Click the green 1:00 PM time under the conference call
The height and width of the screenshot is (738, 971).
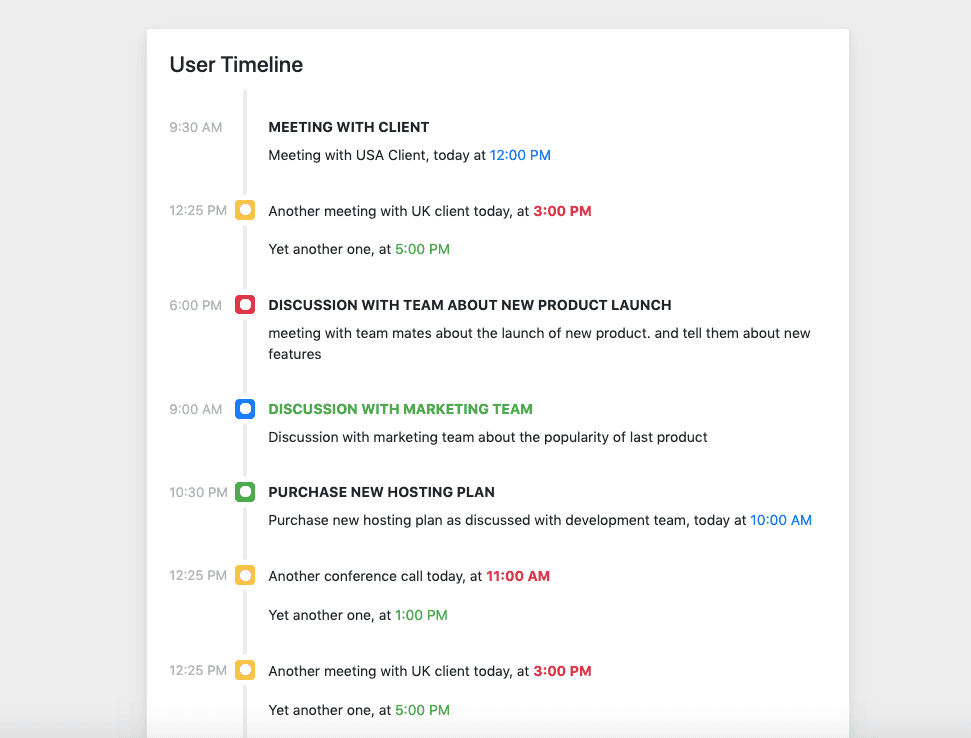click(421, 614)
